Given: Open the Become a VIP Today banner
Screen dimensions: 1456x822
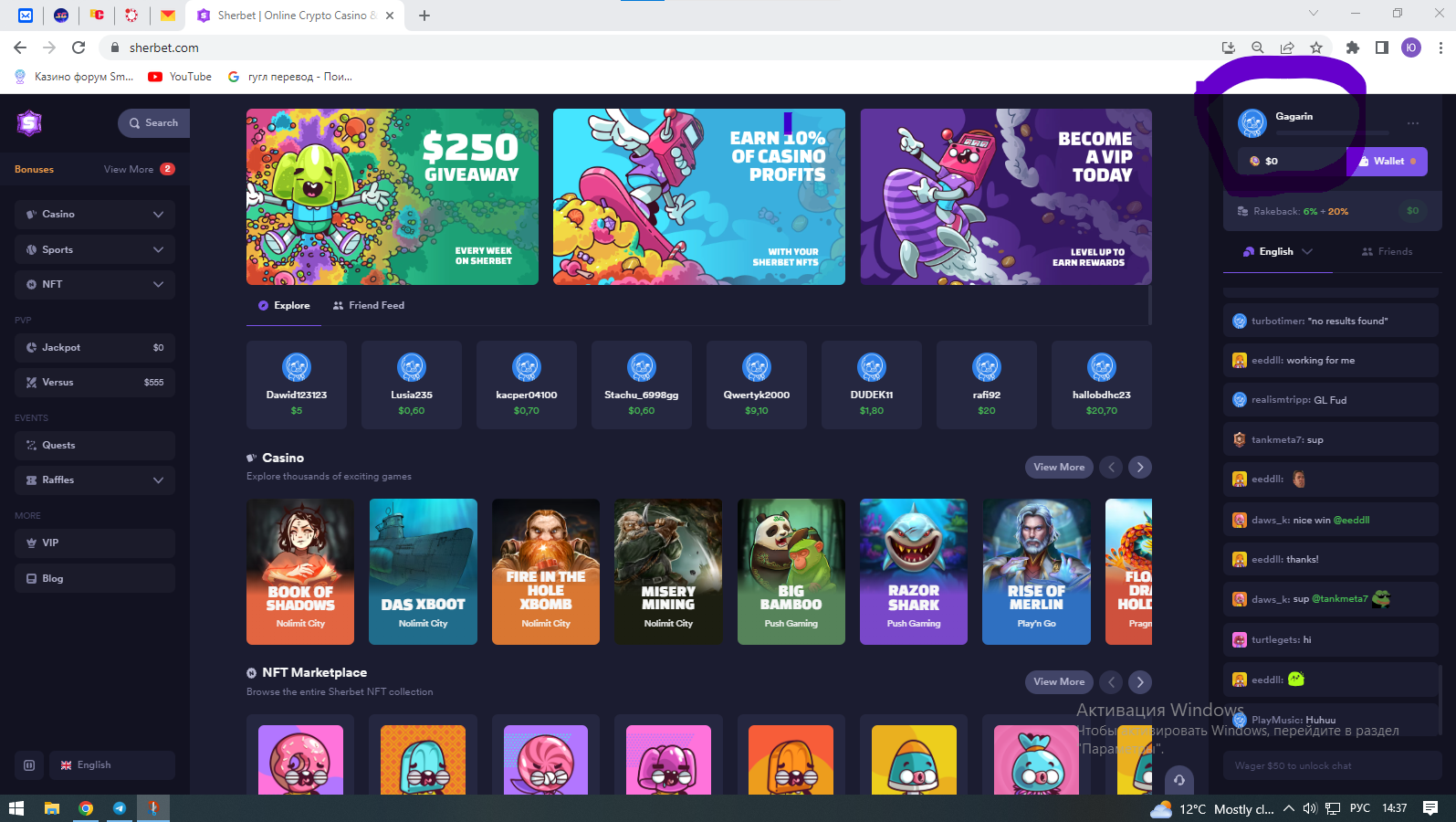Looking at the screenshot, I should (1006, 196).
